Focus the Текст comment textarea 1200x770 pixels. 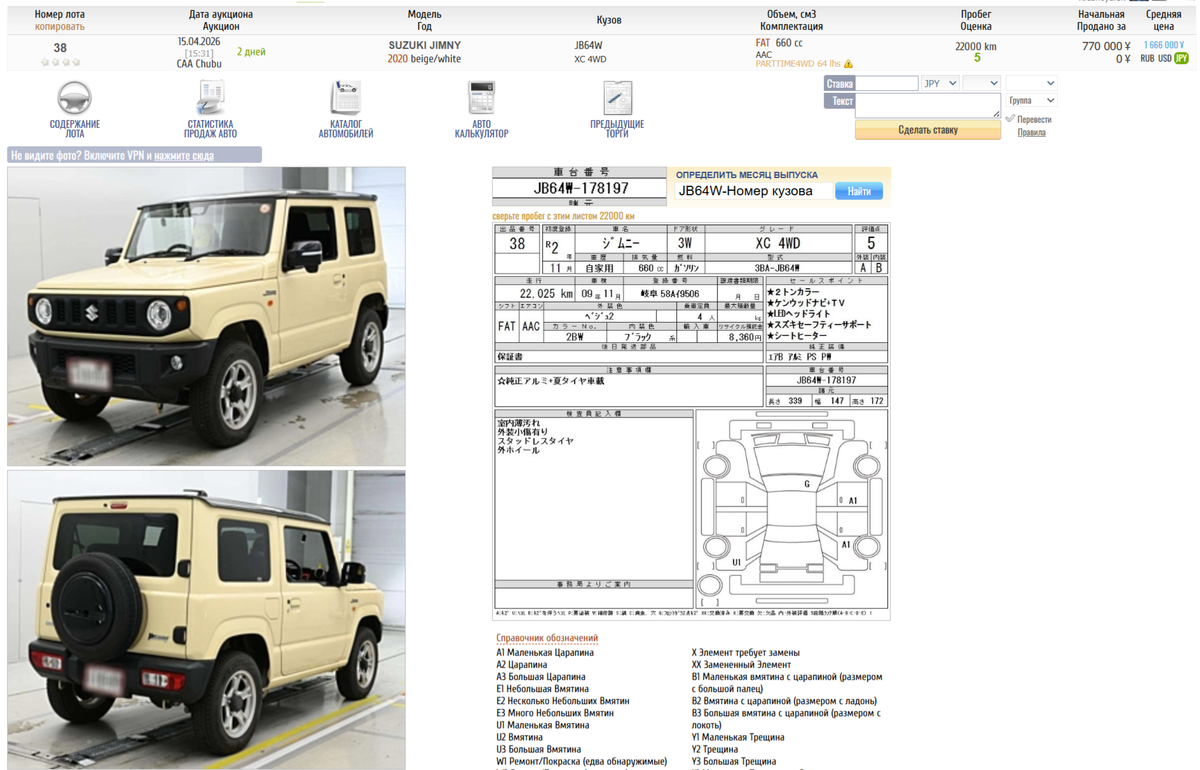pos(927,106)
